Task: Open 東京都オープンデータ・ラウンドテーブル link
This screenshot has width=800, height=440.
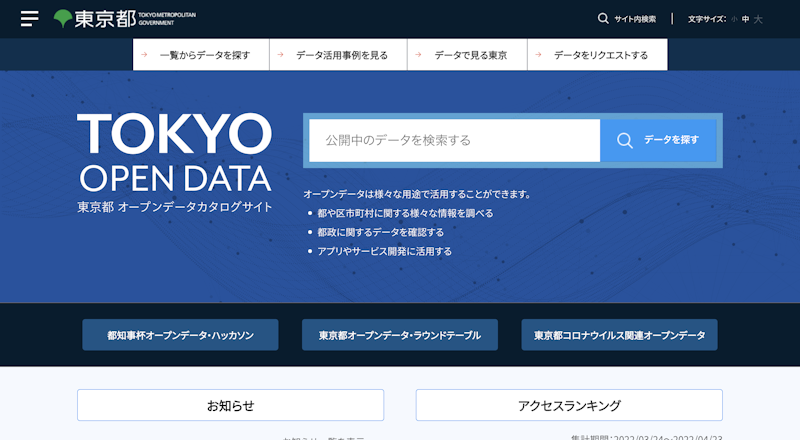Action: click(400, 335)
